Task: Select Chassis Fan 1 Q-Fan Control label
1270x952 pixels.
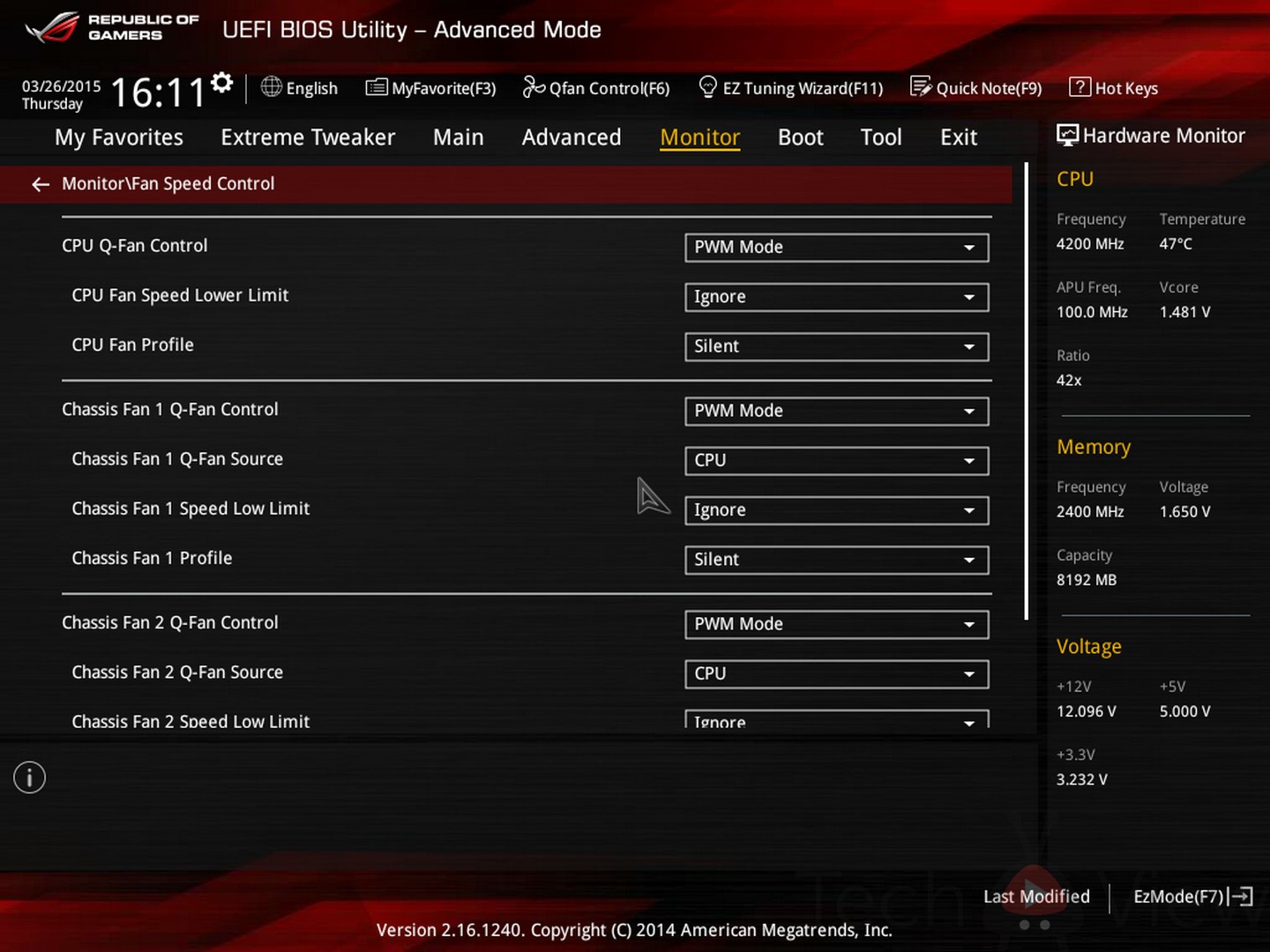Action: pyautogui.click(x=170, y=410)
